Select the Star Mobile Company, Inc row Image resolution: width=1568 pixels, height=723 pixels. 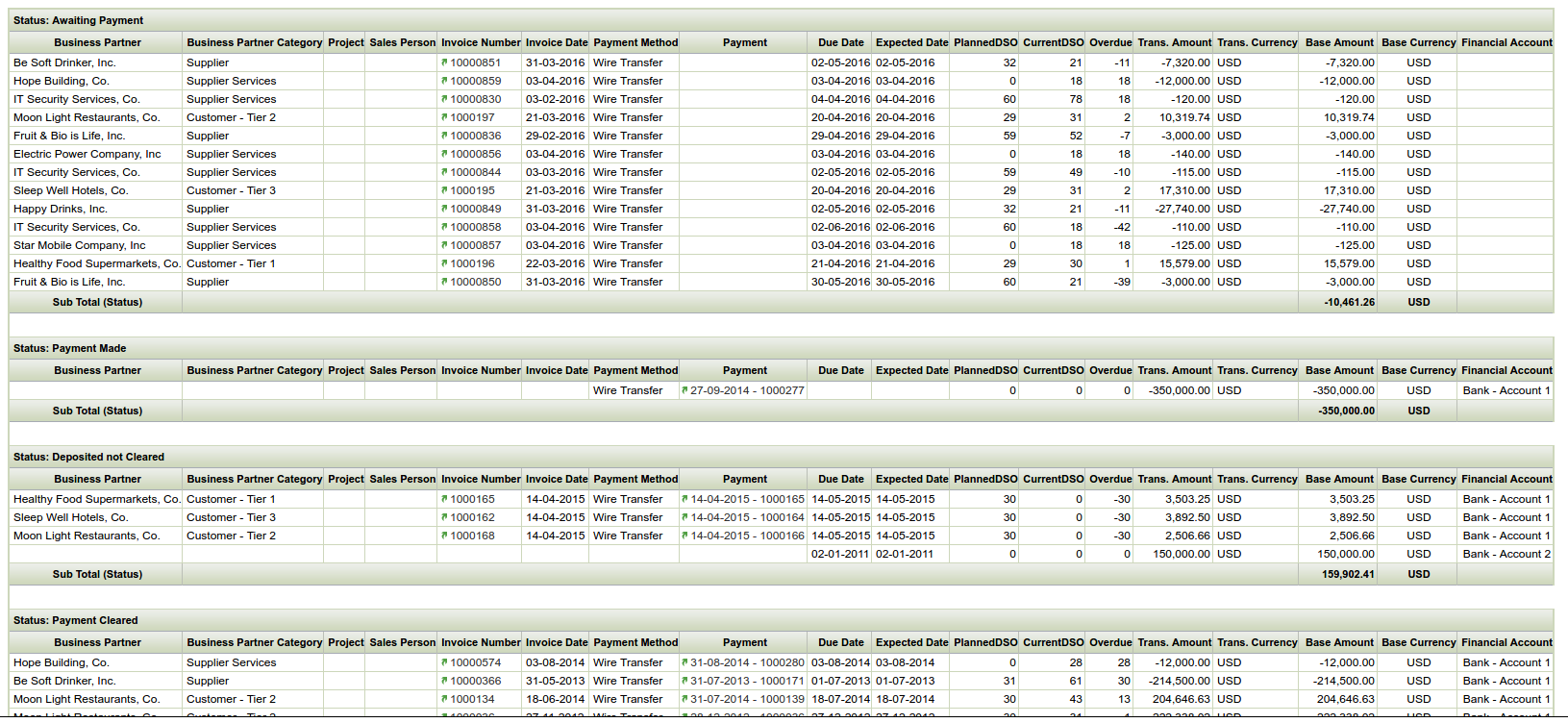pyautogui.click(x=80, y=245)
